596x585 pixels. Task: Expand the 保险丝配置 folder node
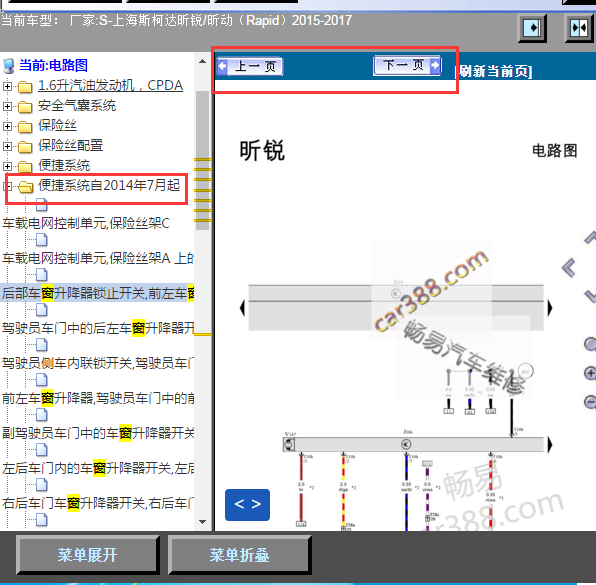7,146
